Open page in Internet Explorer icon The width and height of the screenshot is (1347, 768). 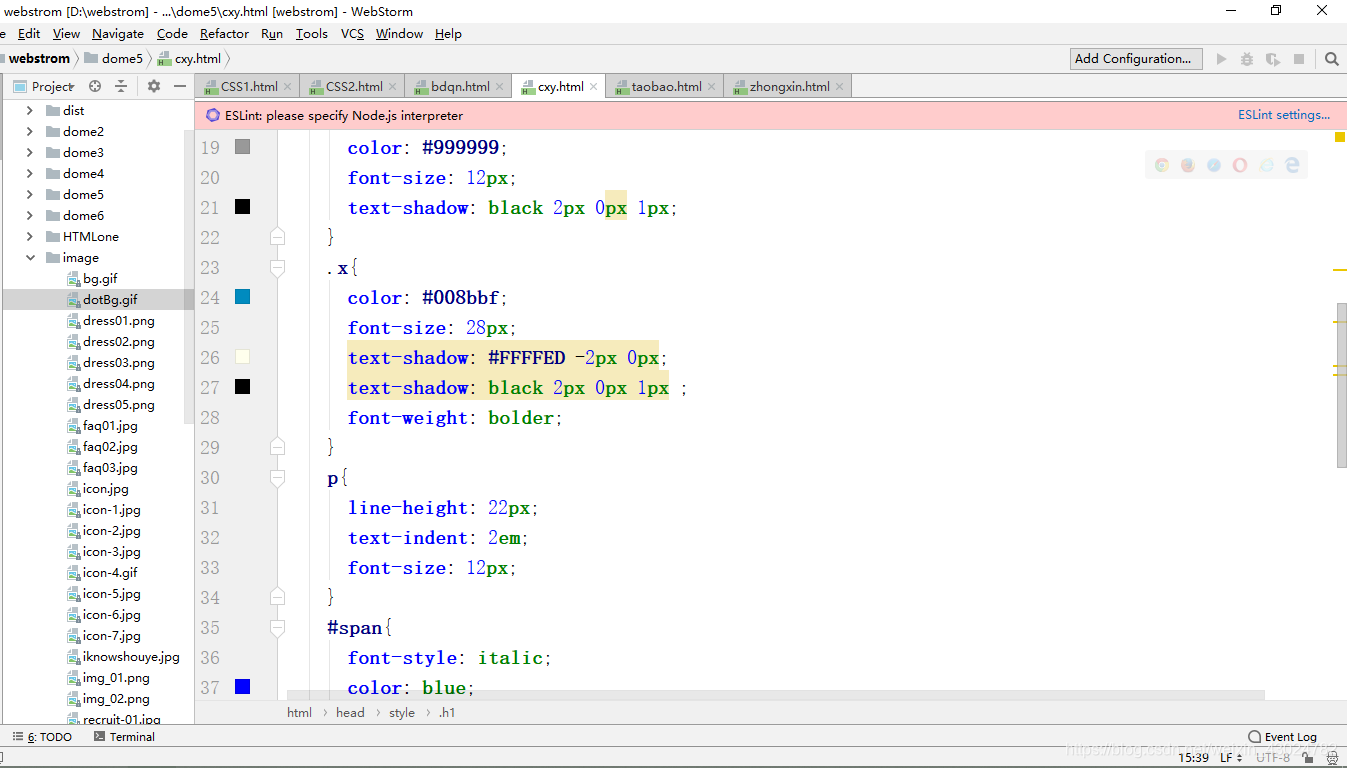click(x=1266, y=165)
